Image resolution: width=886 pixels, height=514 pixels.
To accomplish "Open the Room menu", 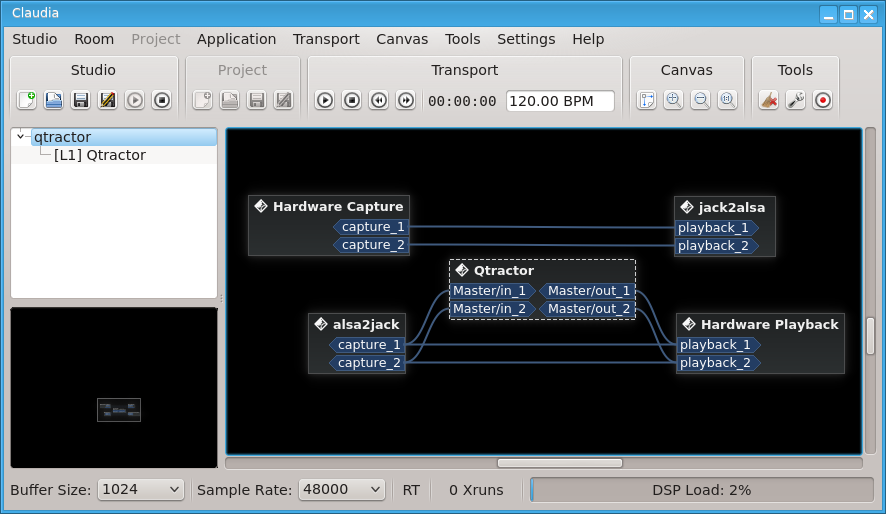I will 94,39.
